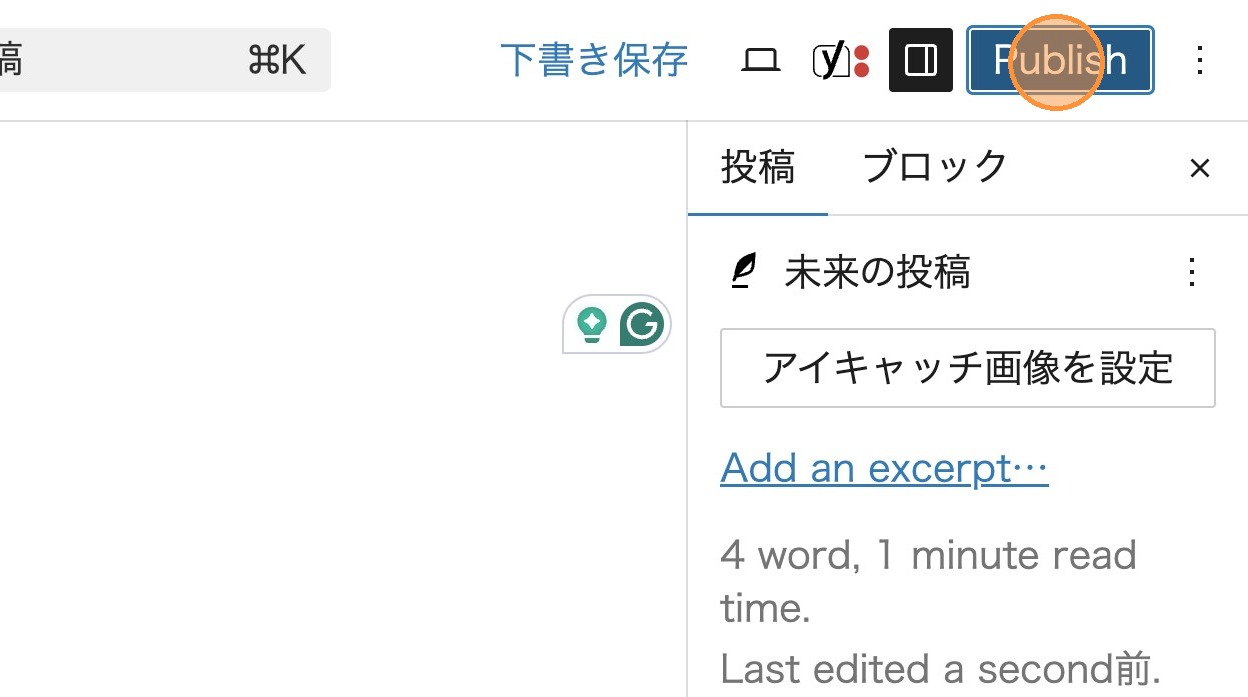Open the Yoast SEO panel icon
The image size is (1248, 697).
coord(841,61)
